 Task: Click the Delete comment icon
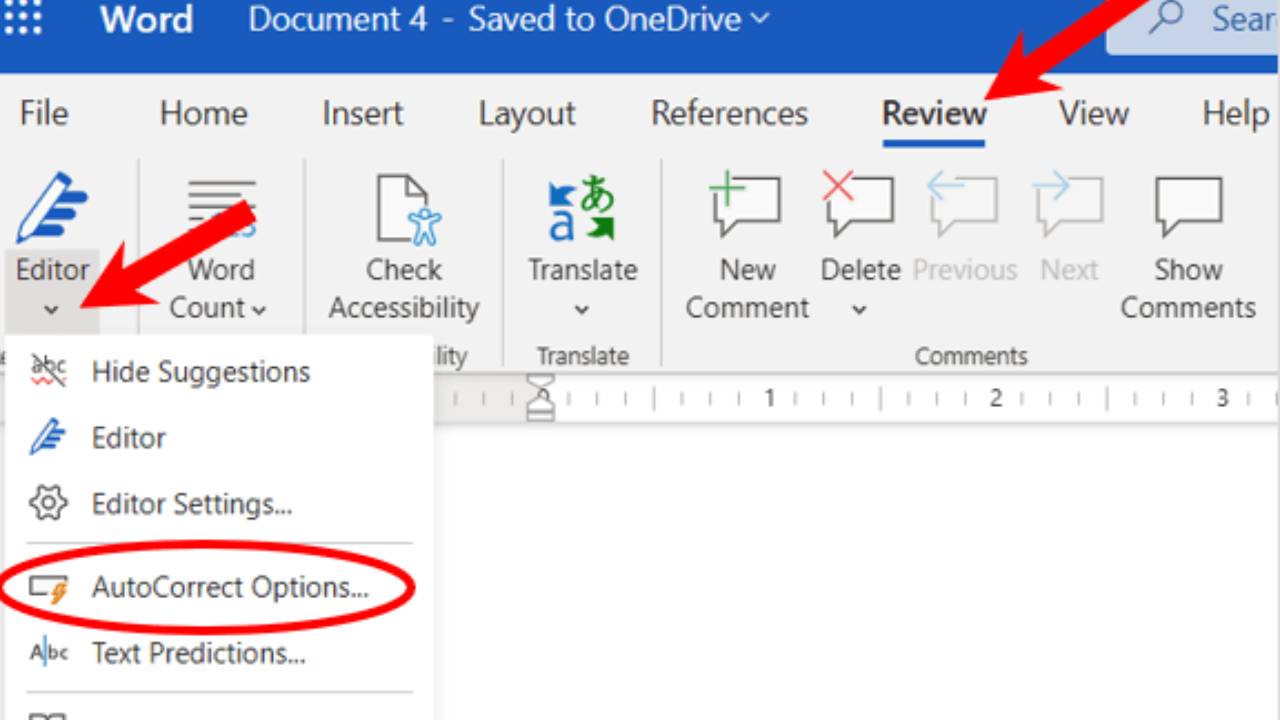(859, 206)
